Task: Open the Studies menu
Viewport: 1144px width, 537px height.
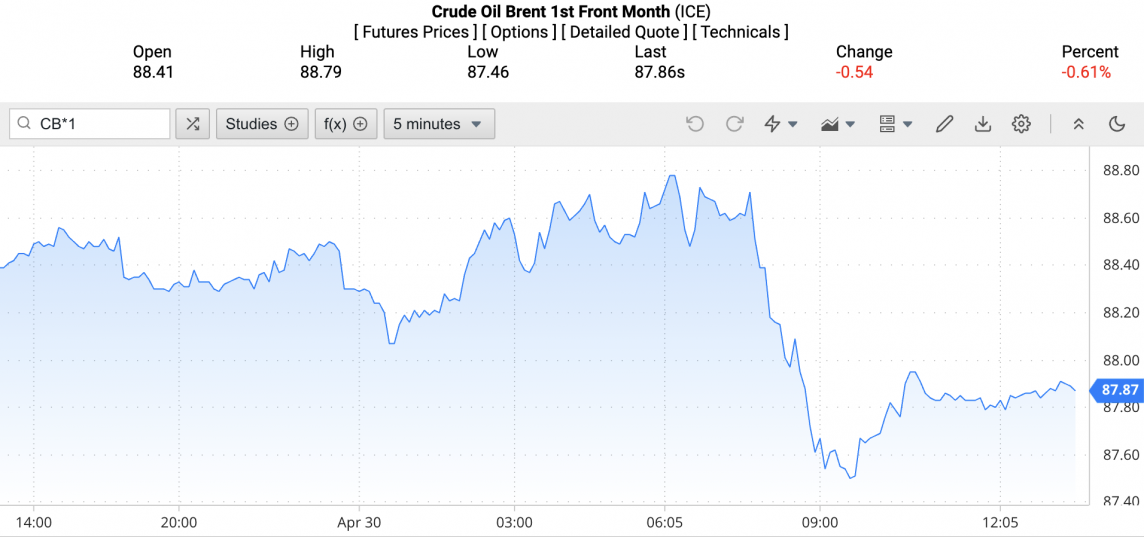Action: pos(262,124)
